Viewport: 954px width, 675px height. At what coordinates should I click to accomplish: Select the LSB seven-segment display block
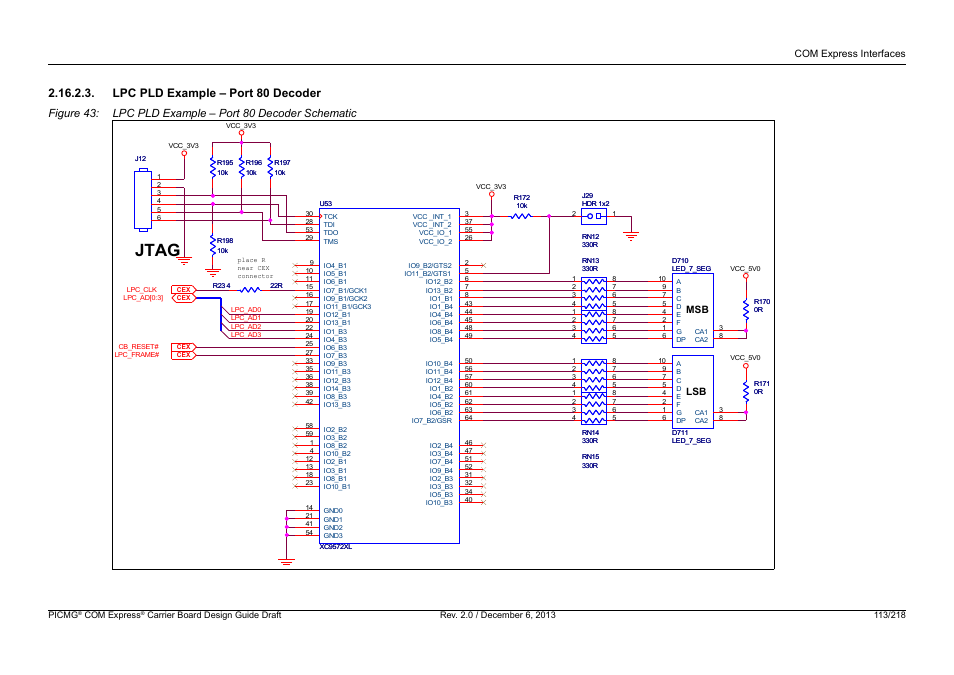pos(692,391)
